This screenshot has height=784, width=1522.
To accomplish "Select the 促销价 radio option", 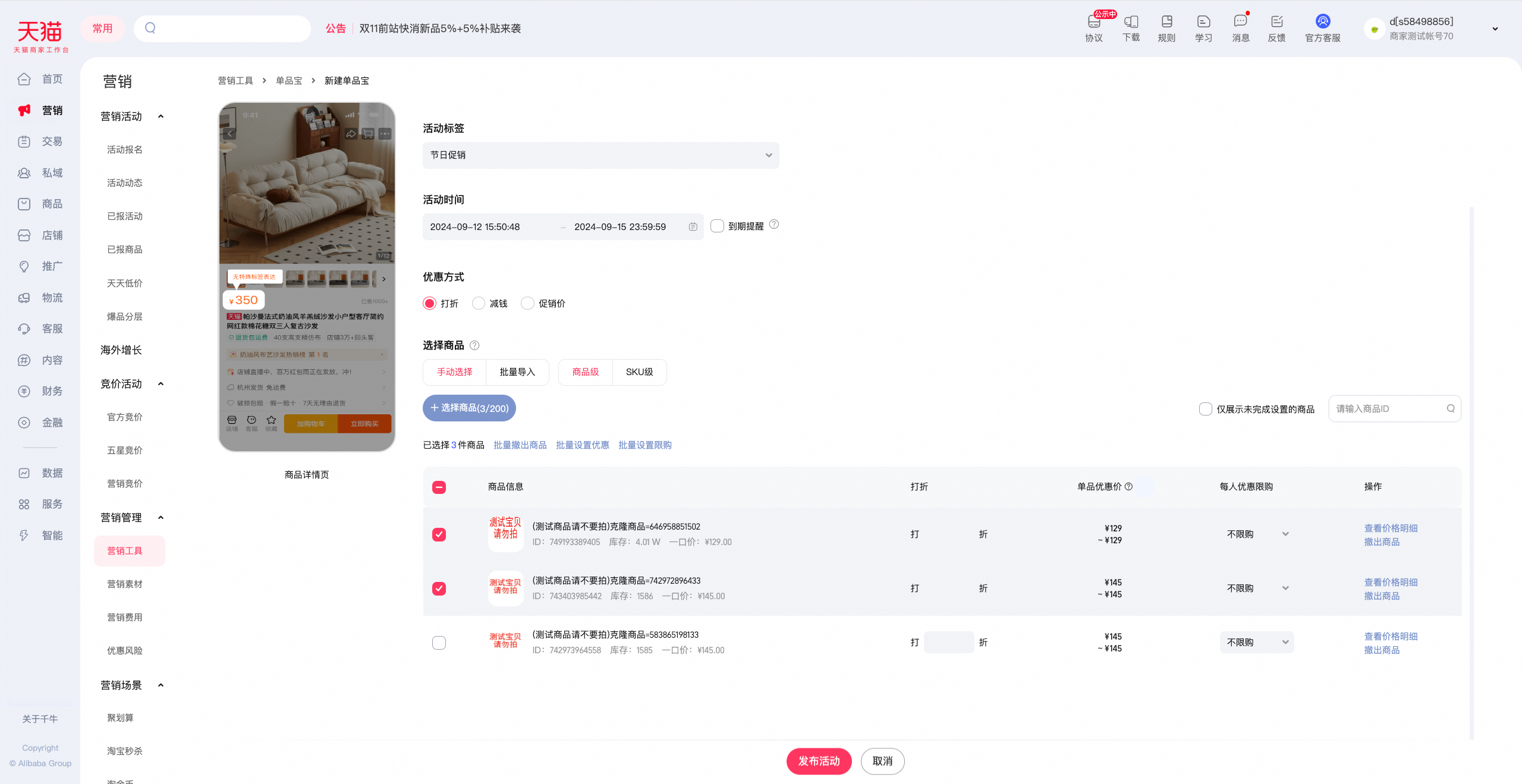I will pos(527,303).
